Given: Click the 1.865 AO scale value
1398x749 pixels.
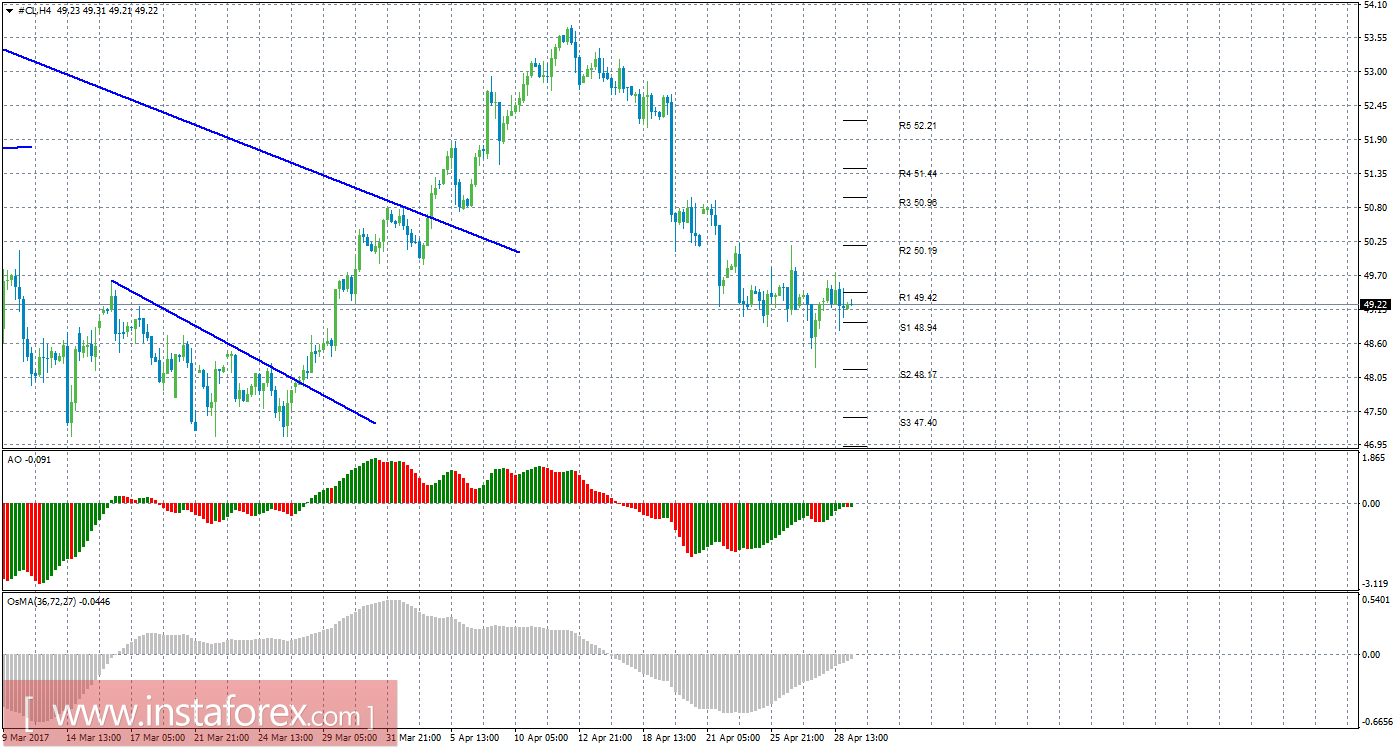Looking at the screenshot, I should [x=1373, y=457].
